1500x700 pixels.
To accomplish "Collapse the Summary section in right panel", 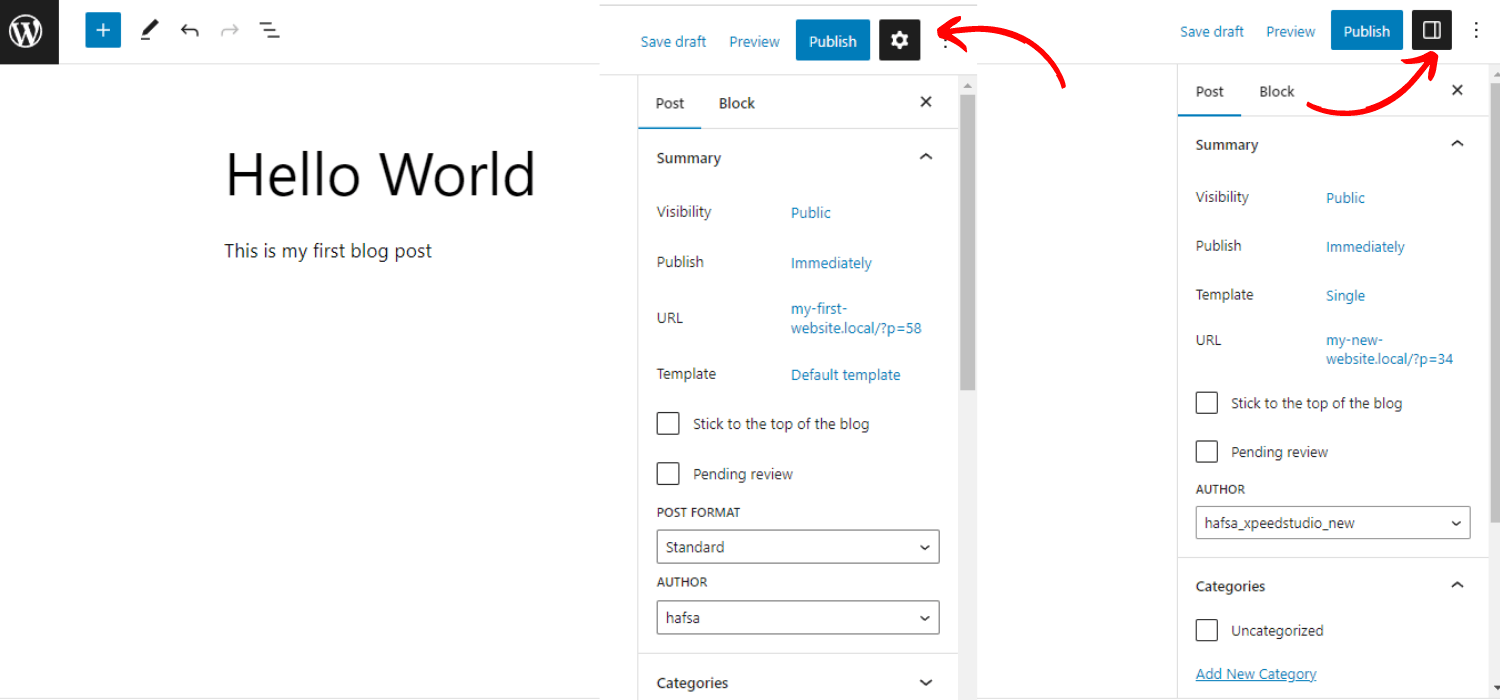I will coord(1457,144).
